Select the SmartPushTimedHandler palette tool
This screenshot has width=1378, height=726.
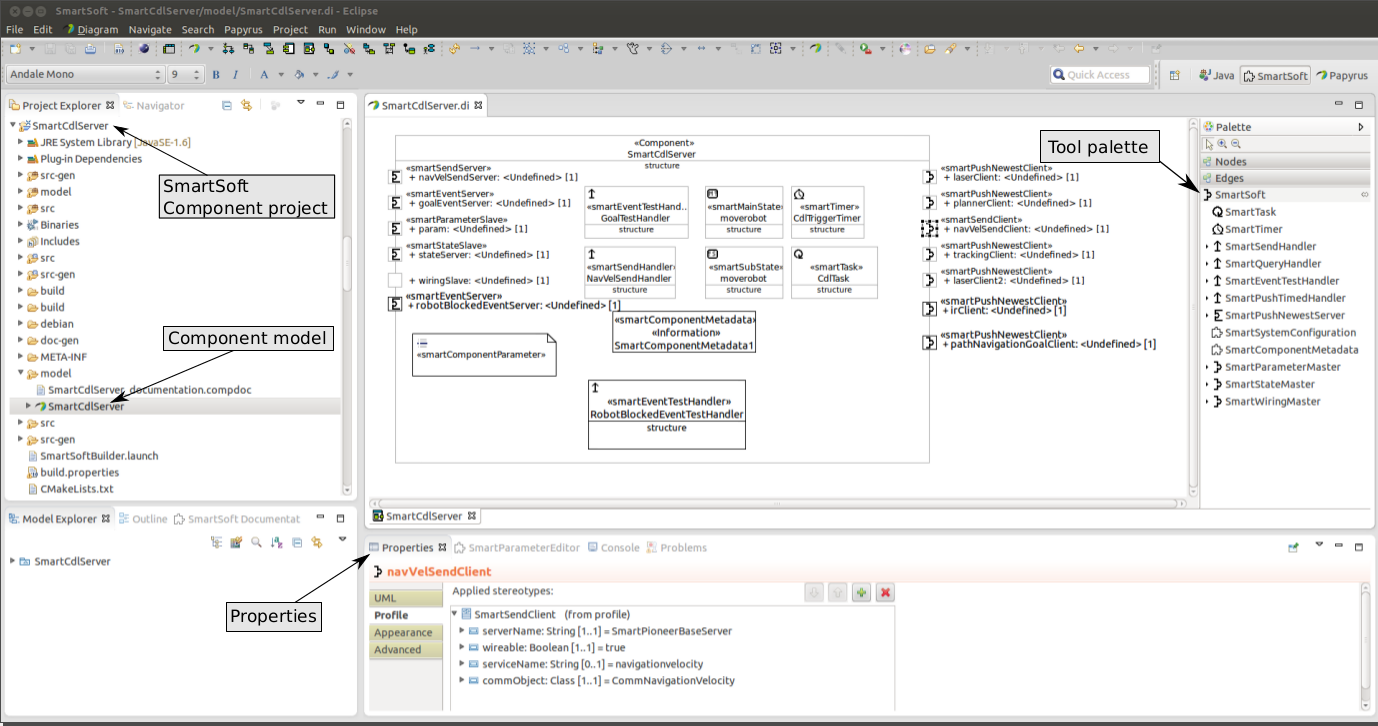click(1277, 298)
